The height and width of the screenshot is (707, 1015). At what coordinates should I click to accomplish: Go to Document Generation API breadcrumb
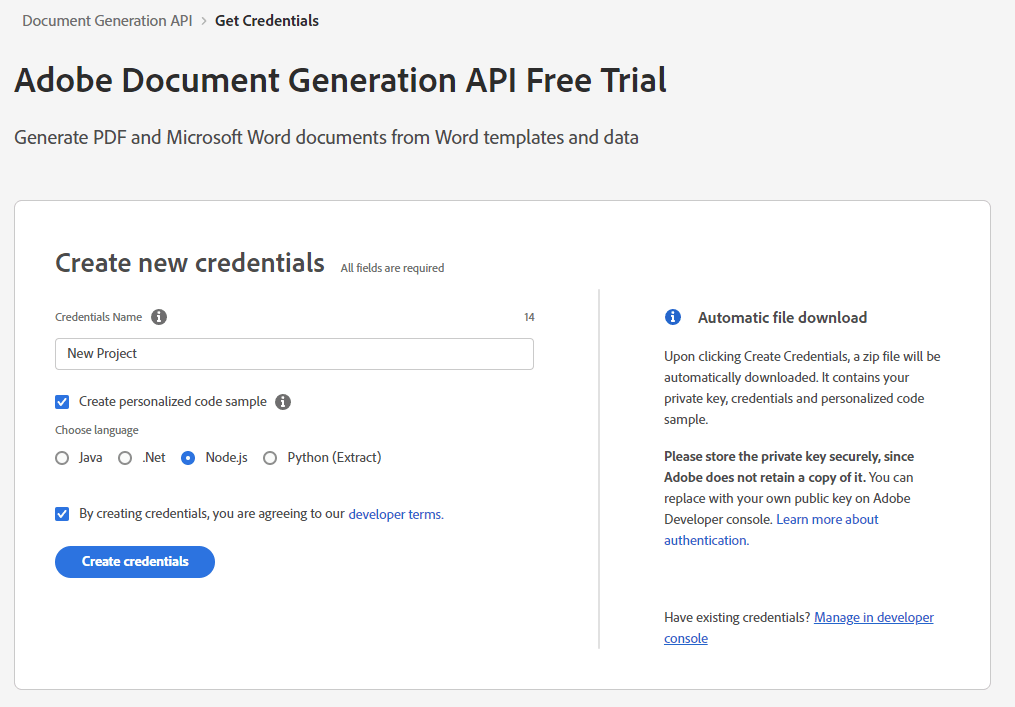coord(107,21)
